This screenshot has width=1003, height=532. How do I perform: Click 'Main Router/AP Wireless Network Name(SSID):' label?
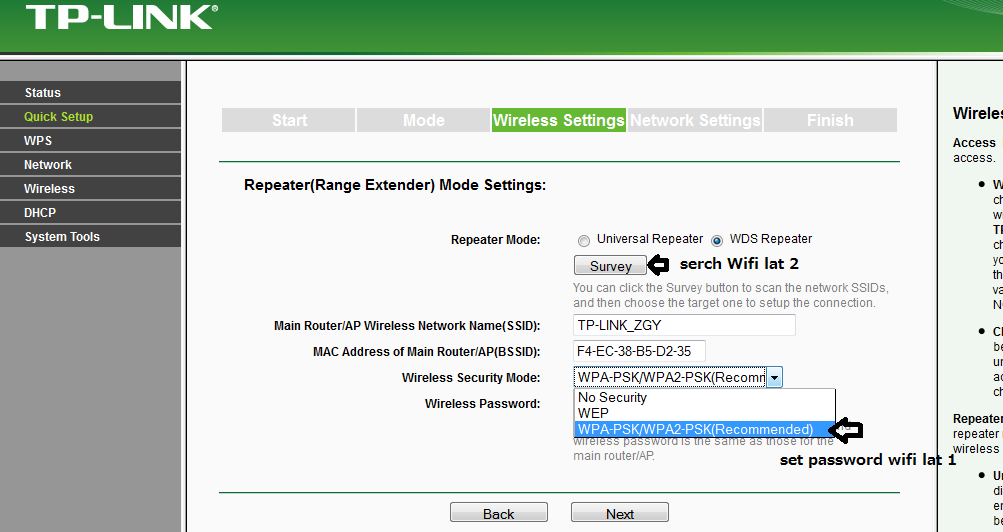coord(407,325)
